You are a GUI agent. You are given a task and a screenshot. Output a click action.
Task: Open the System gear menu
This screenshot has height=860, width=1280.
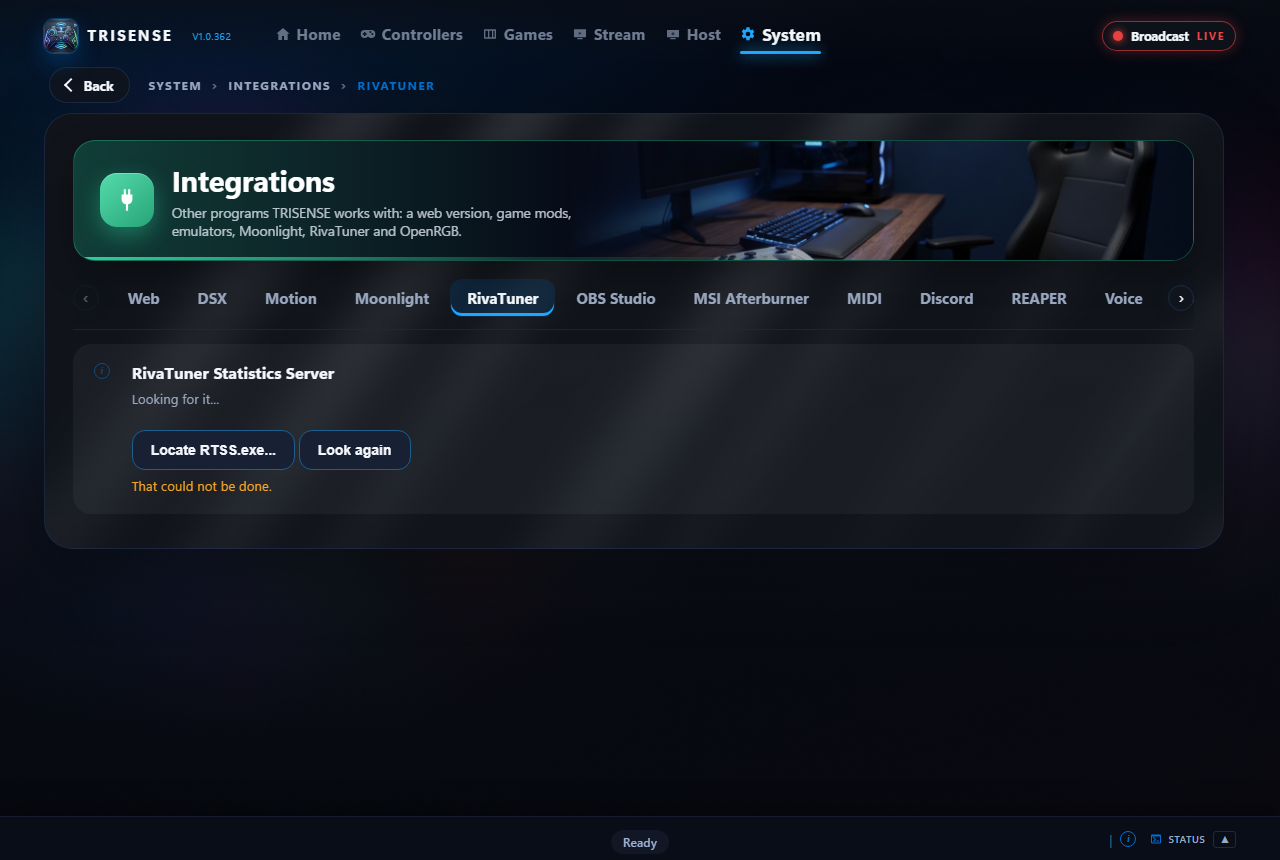click(x=780, y=36)
